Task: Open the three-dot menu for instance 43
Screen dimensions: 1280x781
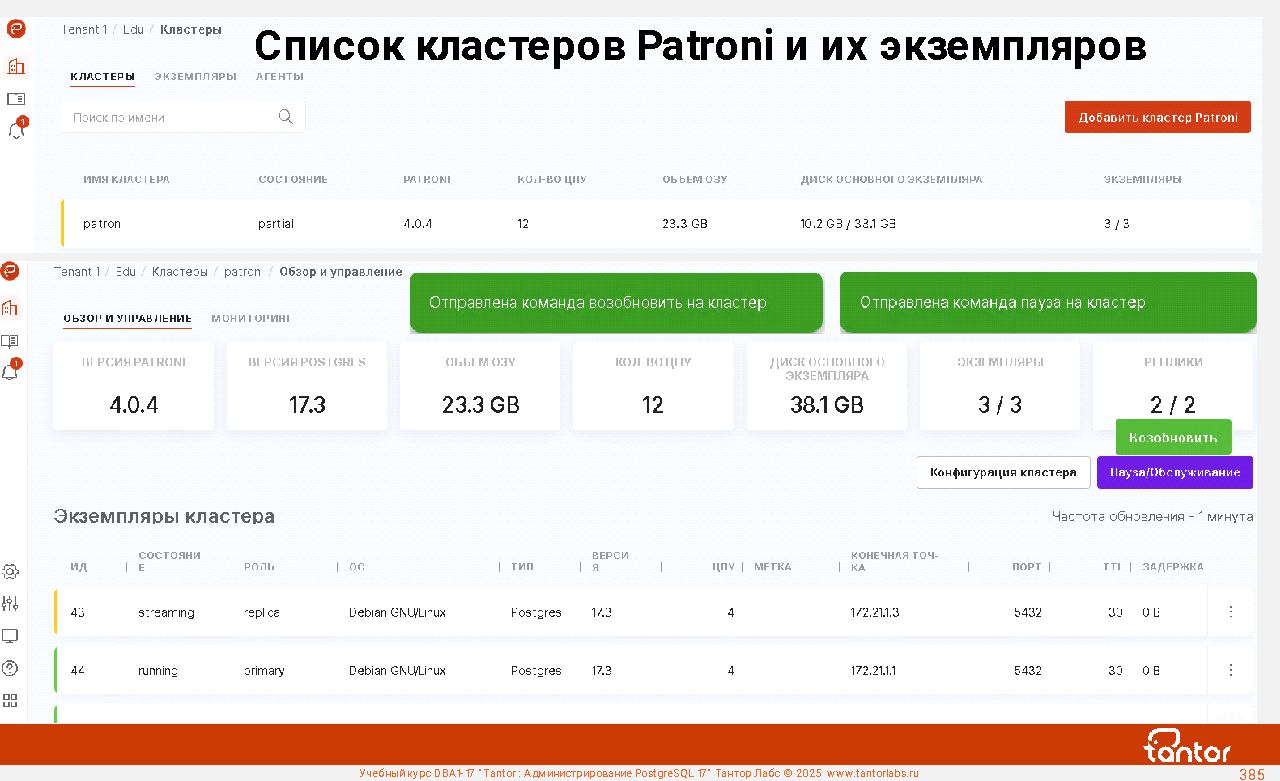Action: (x=1231, y=612)
